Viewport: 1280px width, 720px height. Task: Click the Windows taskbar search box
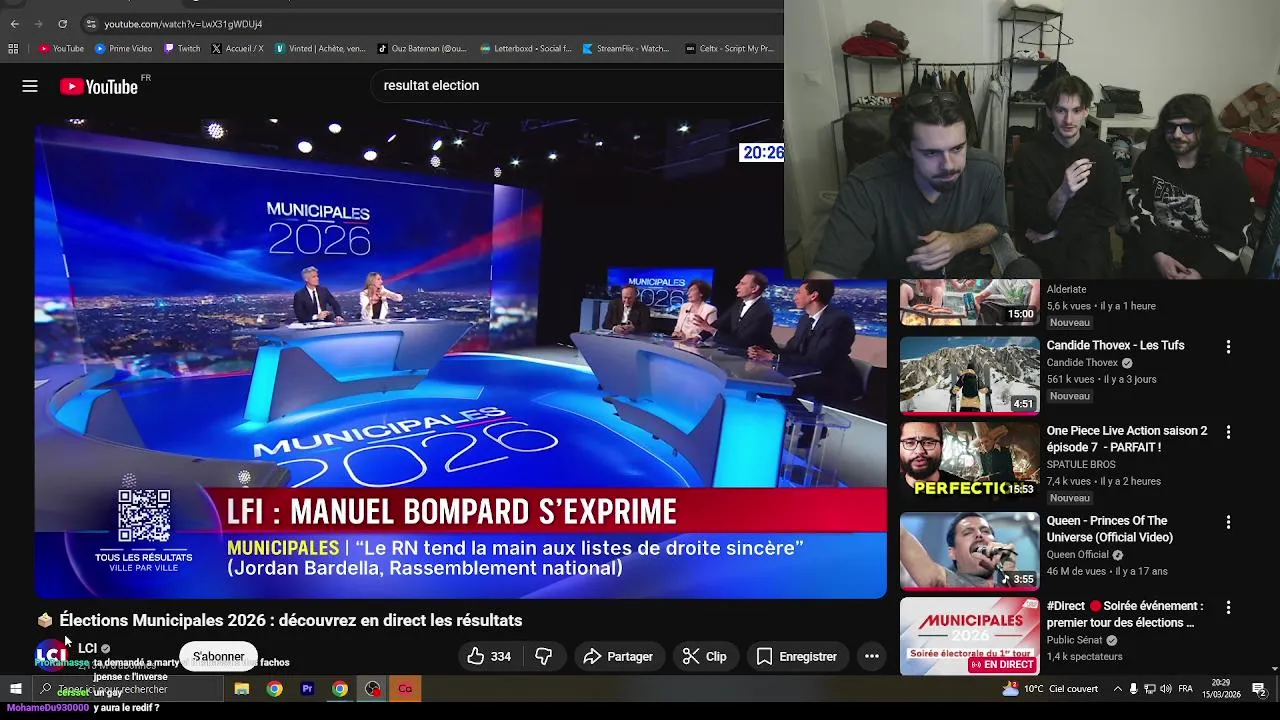(128, 689)
